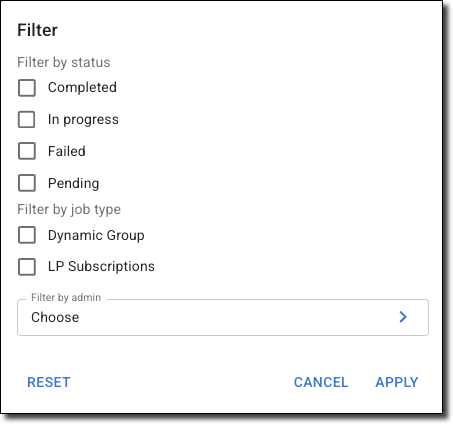This screenshot has height=424, width=453.
Task: Click the blue chevron arrow icon
Action: (x=403, y=317)
